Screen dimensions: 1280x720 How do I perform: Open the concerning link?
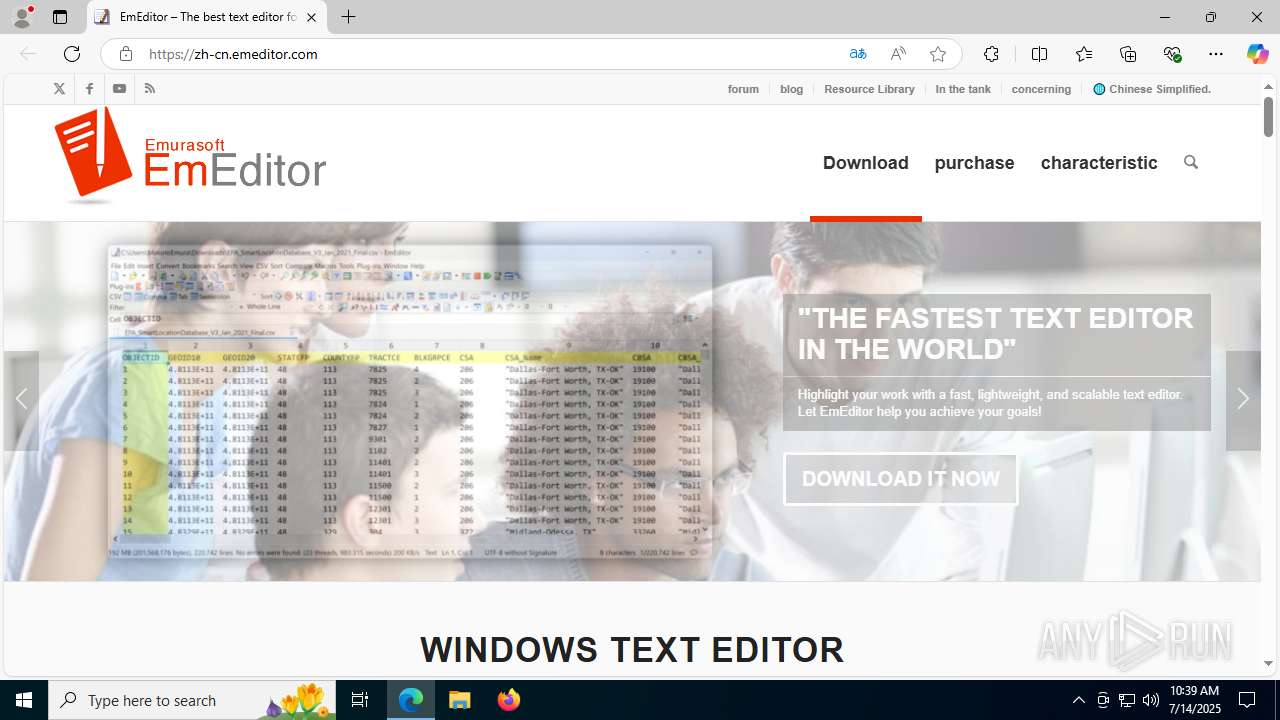(1041, 89)
